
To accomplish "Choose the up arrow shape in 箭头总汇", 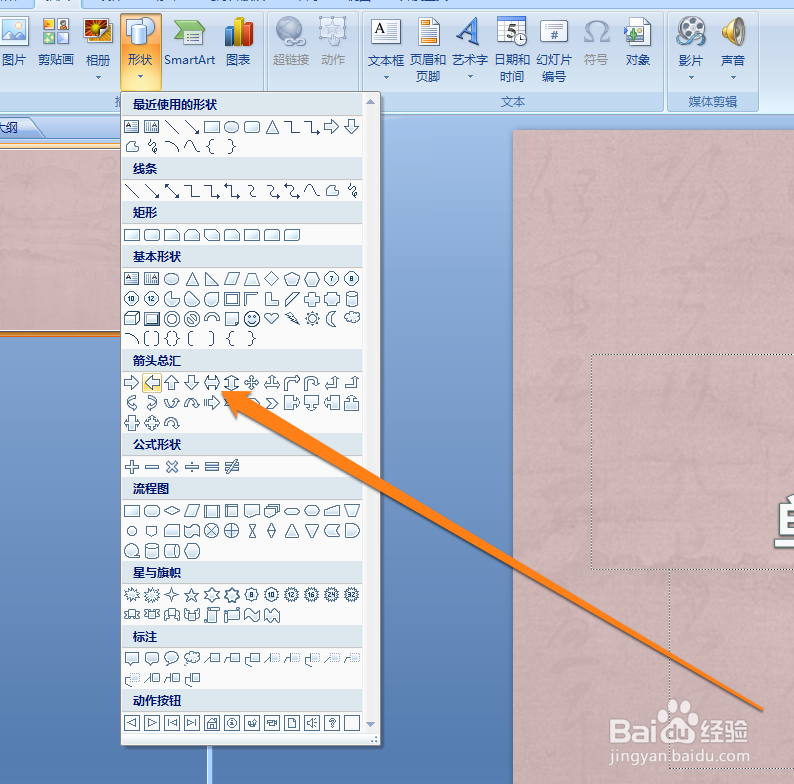I will point(172,382).
